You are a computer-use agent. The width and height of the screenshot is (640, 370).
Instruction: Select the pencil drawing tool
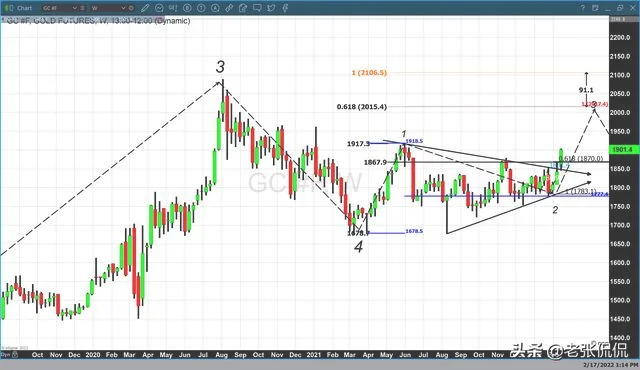click(x=145, y=8)
